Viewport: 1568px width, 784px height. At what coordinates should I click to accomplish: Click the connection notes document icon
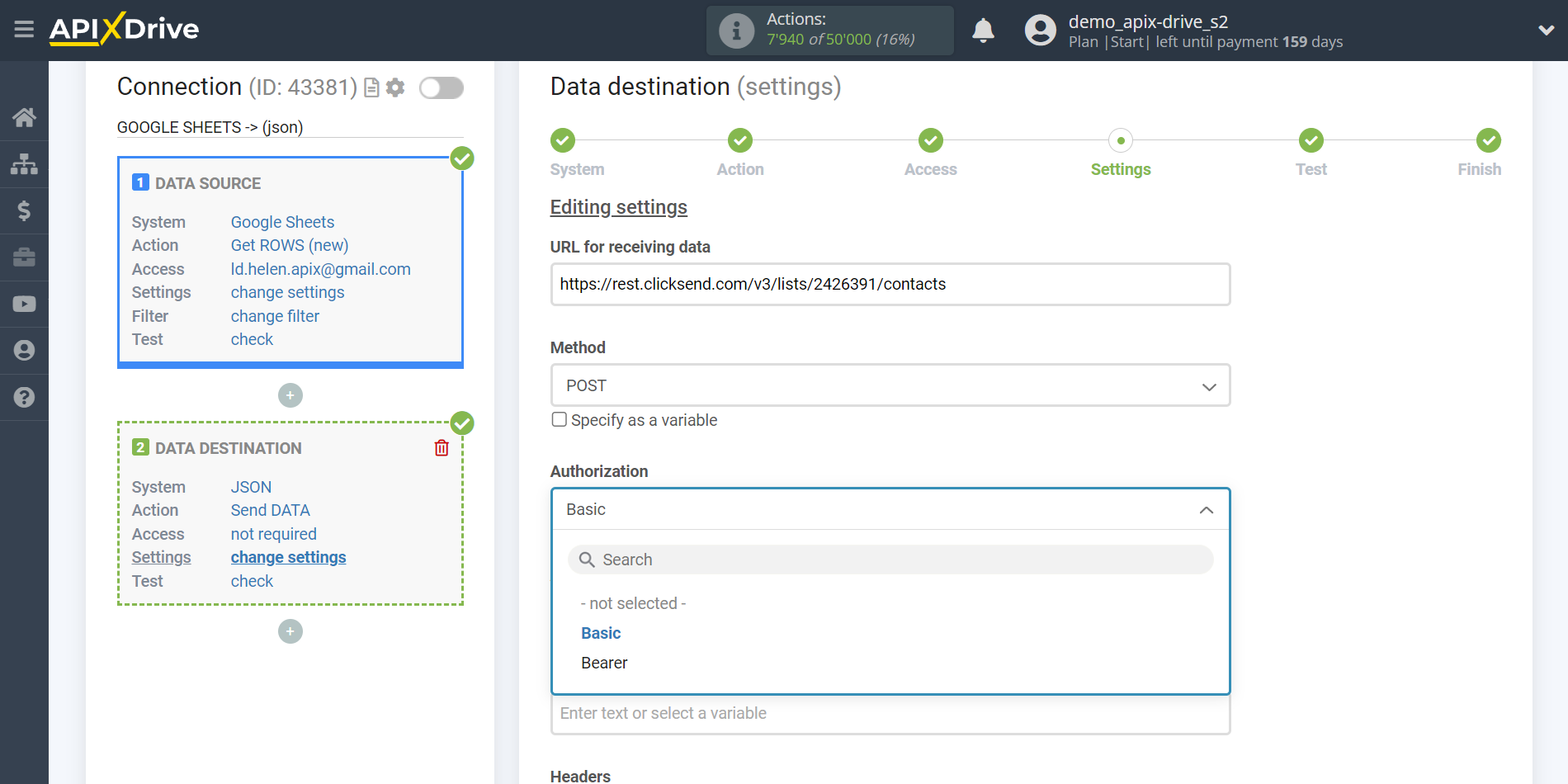coord(372,87)
